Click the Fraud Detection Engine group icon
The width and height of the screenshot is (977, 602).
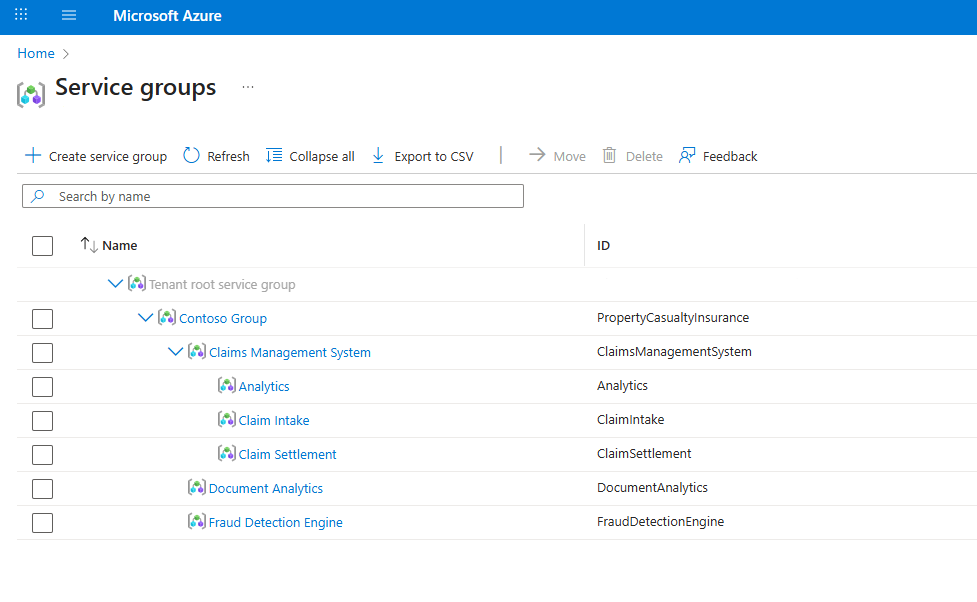click(x=197, y=522)
